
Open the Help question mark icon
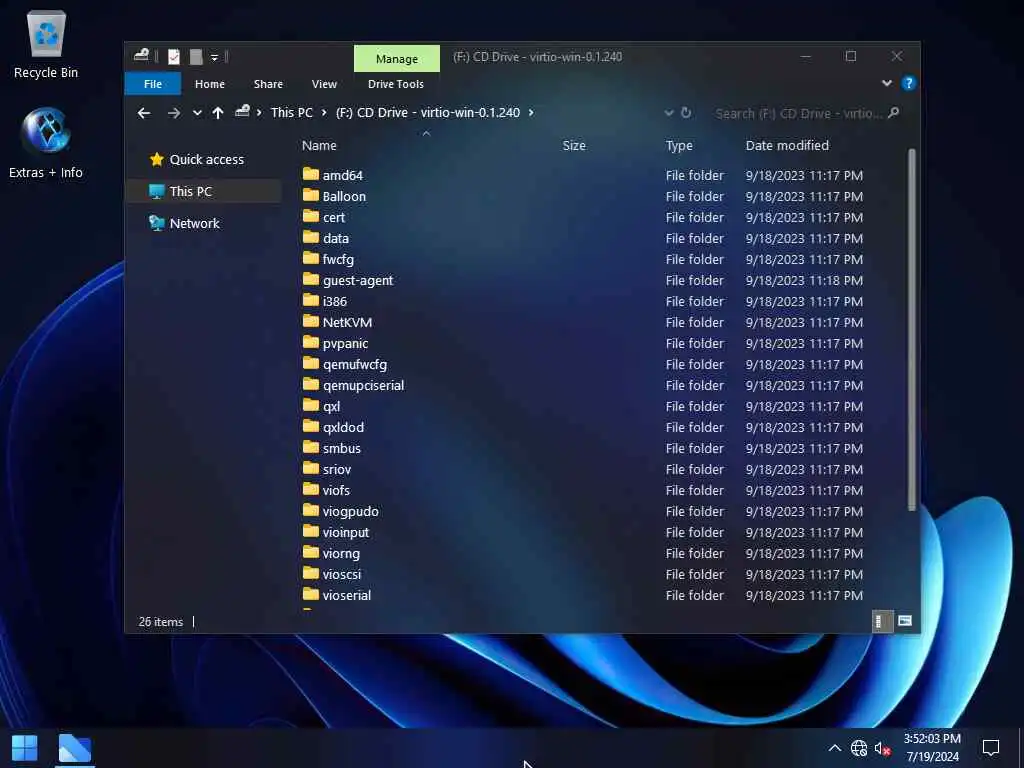(x=908, y=83)
